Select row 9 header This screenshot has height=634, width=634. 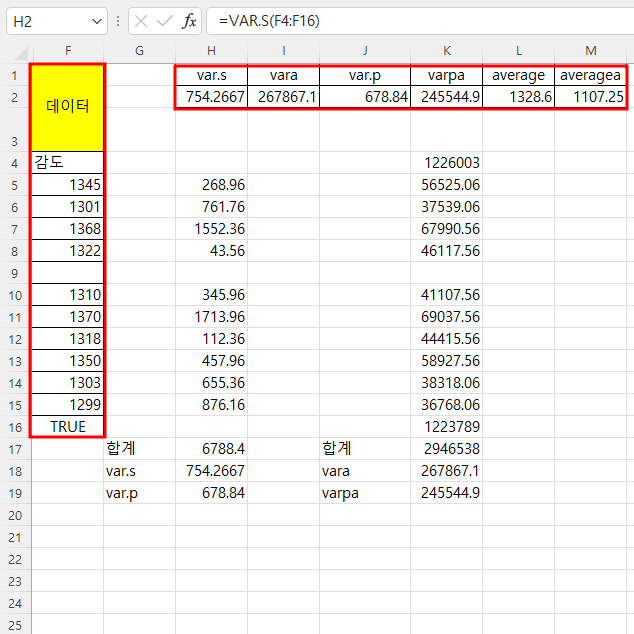click(15, 273)
